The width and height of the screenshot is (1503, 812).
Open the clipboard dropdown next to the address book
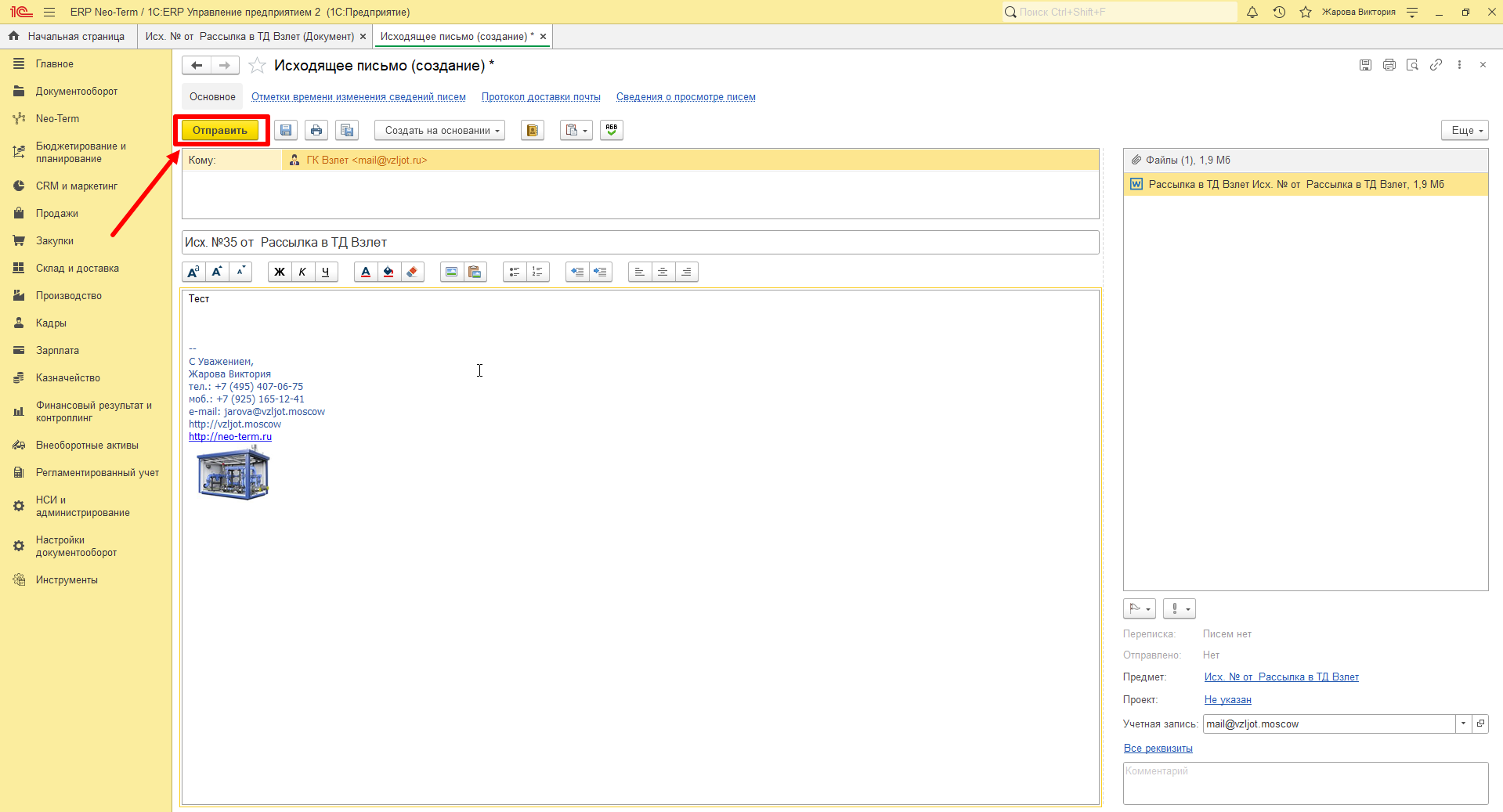576,130
